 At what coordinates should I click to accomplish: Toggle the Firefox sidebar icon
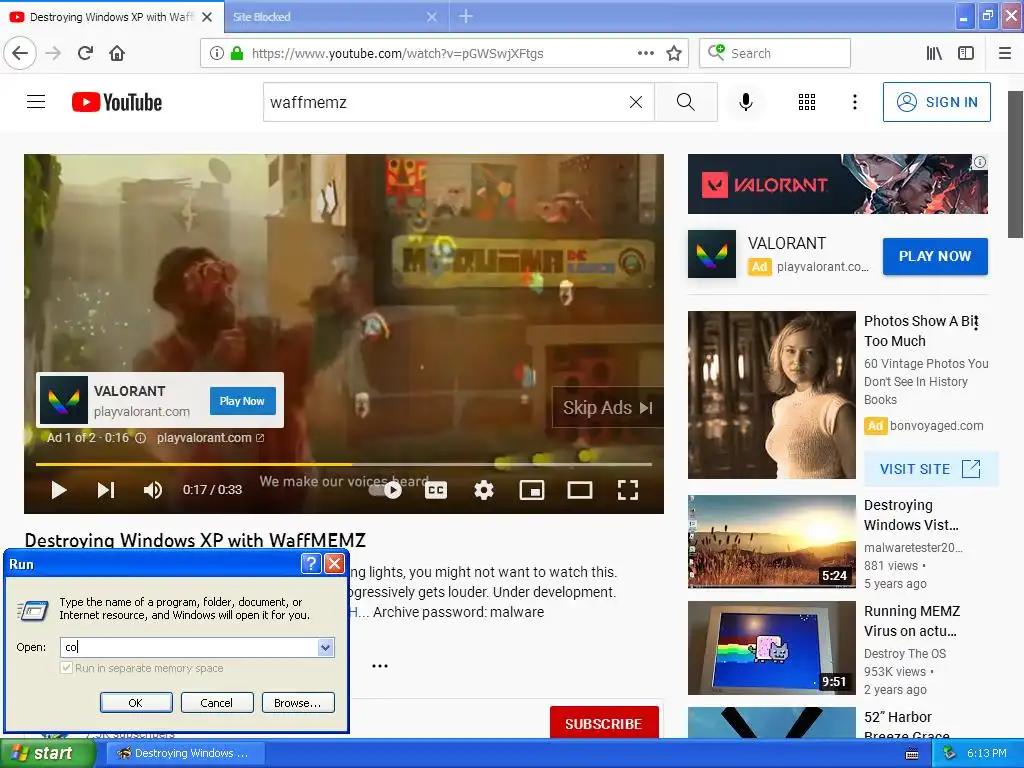[966, 53]
